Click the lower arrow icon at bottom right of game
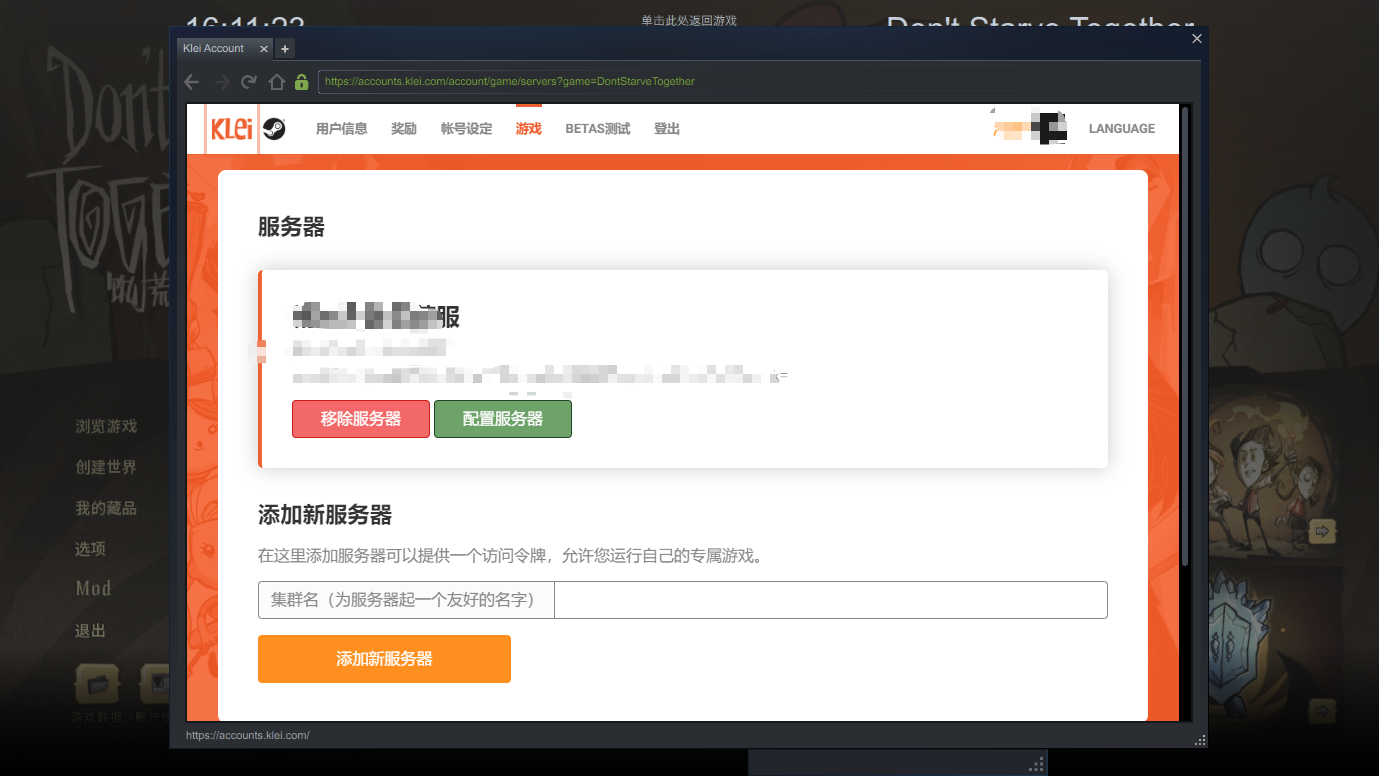 [x=1323, y=711]
